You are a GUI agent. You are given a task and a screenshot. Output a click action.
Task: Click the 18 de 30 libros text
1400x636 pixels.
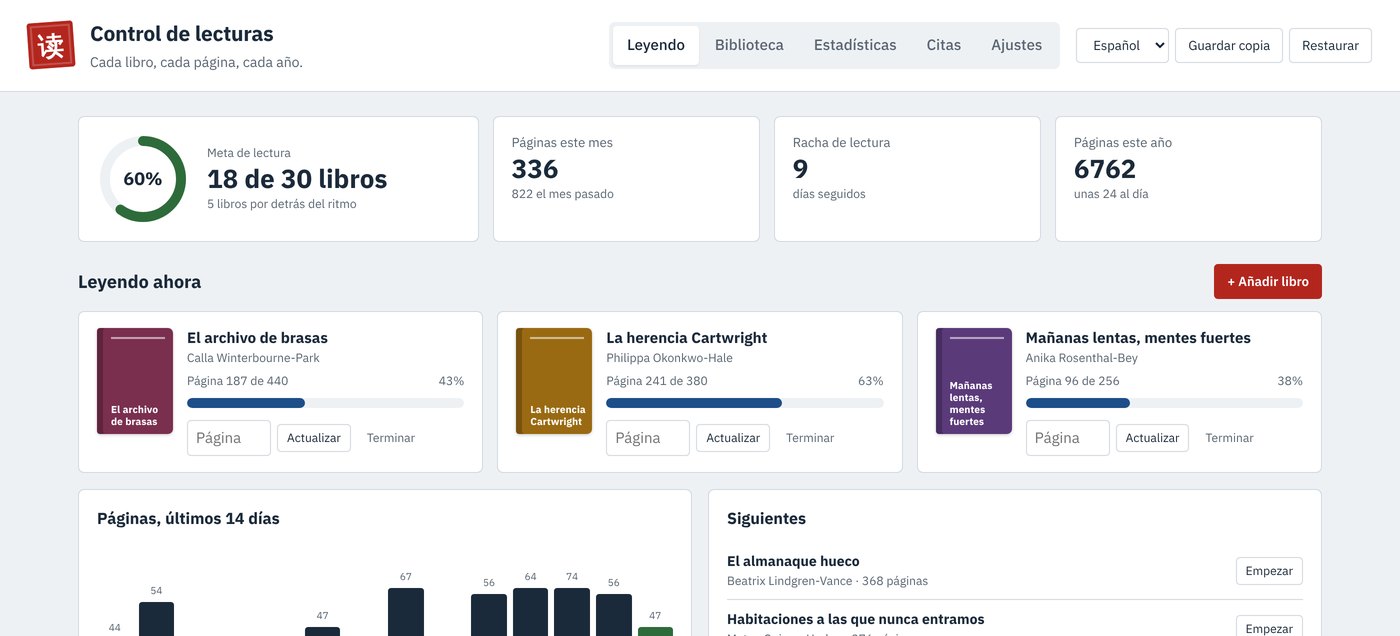pos(297,179)
